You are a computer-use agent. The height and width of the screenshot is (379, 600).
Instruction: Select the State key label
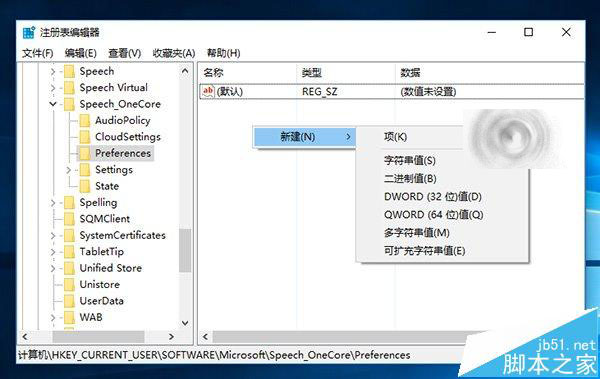[107, 186]
